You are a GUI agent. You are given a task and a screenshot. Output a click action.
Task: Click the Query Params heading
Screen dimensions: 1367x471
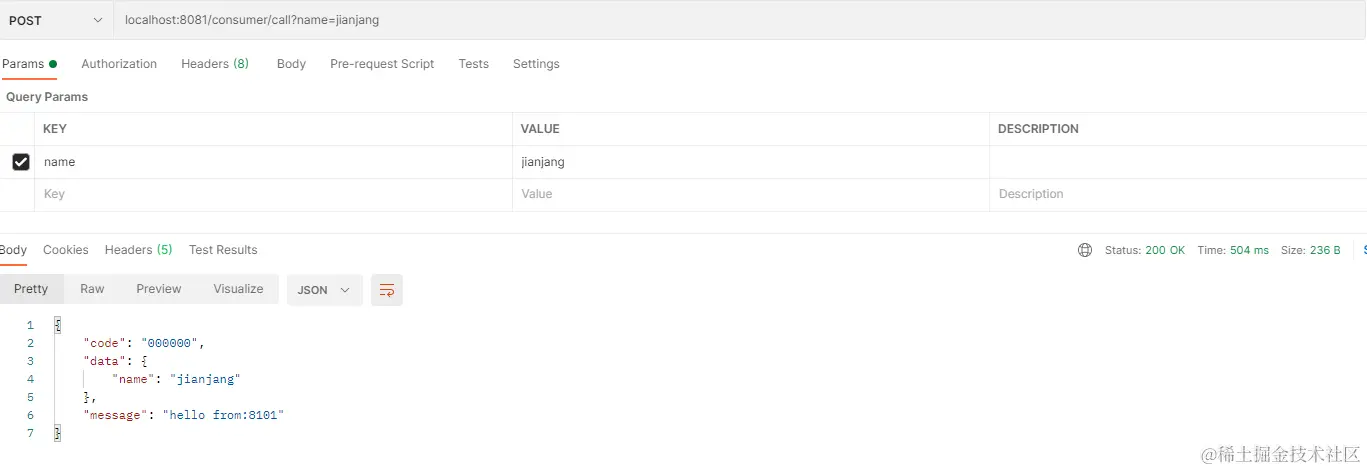pos(47,97)
